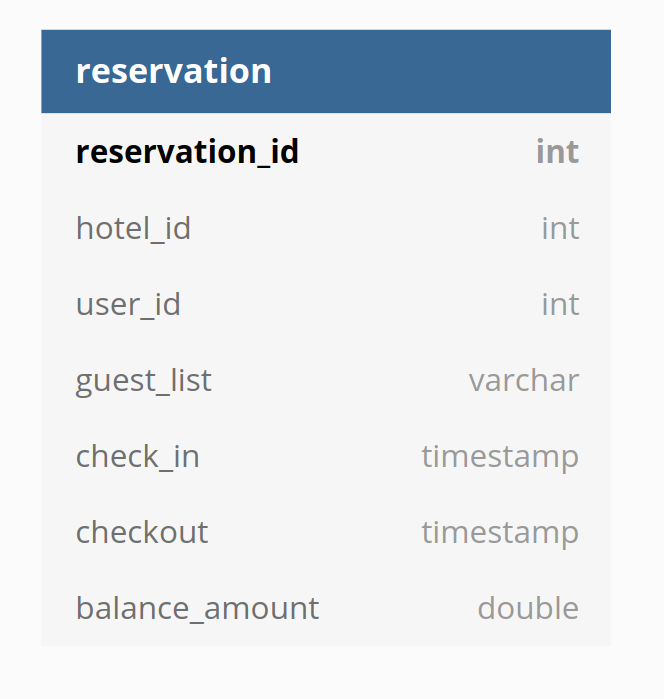
Task: Select the timestamp type for check_in
Action: [500, 457]
